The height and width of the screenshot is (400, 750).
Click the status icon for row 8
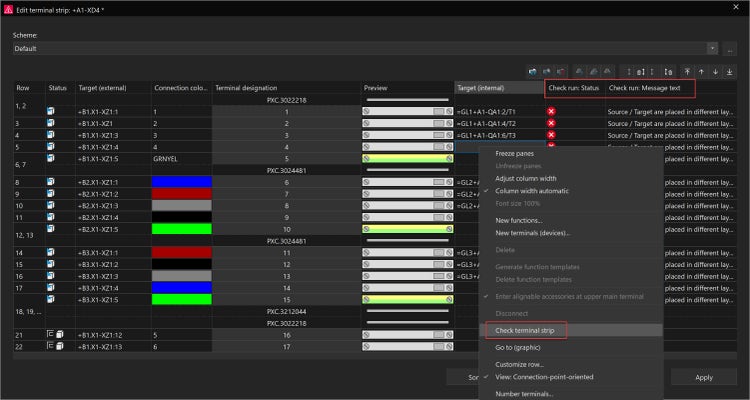tap(51, 182)
